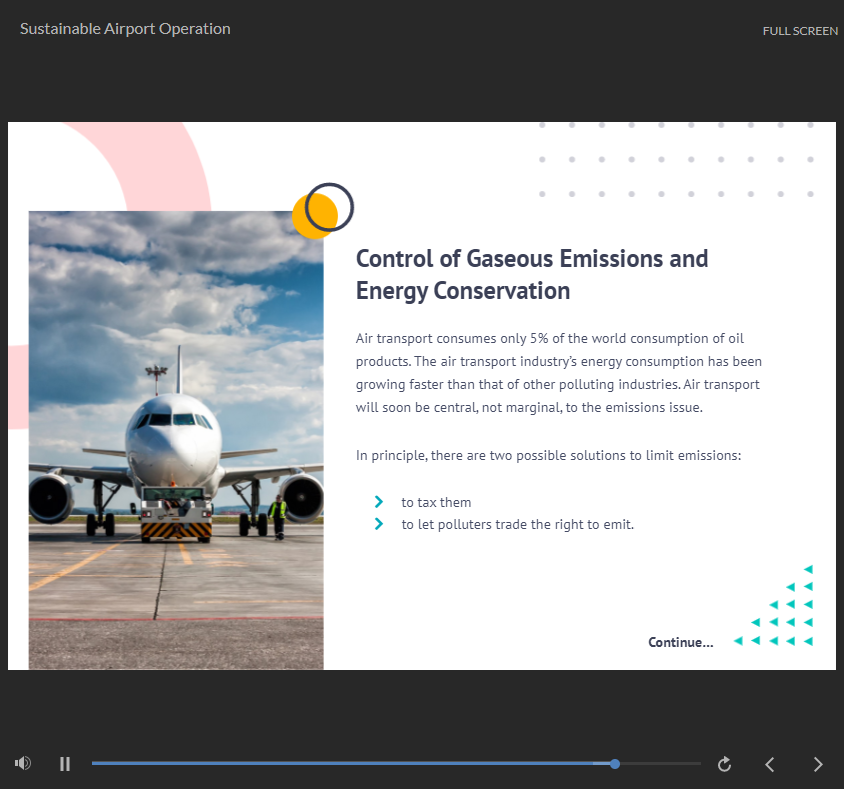Click the airplane photo on the slide
The image size is (844, 789).
[176, 440]
